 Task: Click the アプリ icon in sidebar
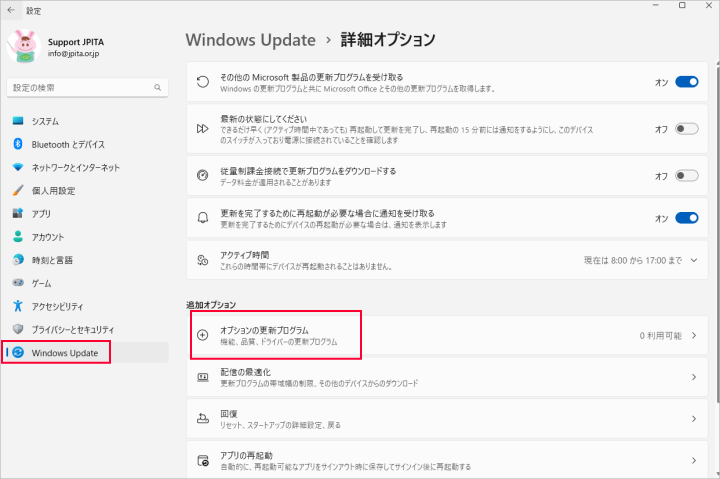[x=18, y=213]
